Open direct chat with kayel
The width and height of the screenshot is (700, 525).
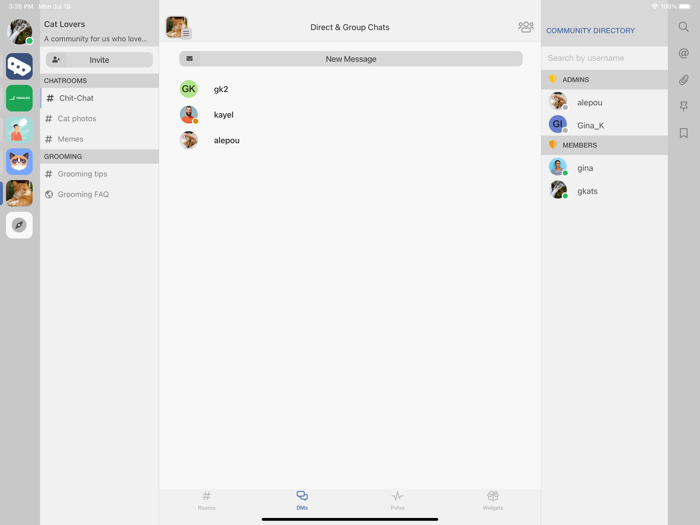(x=351, y=115)
